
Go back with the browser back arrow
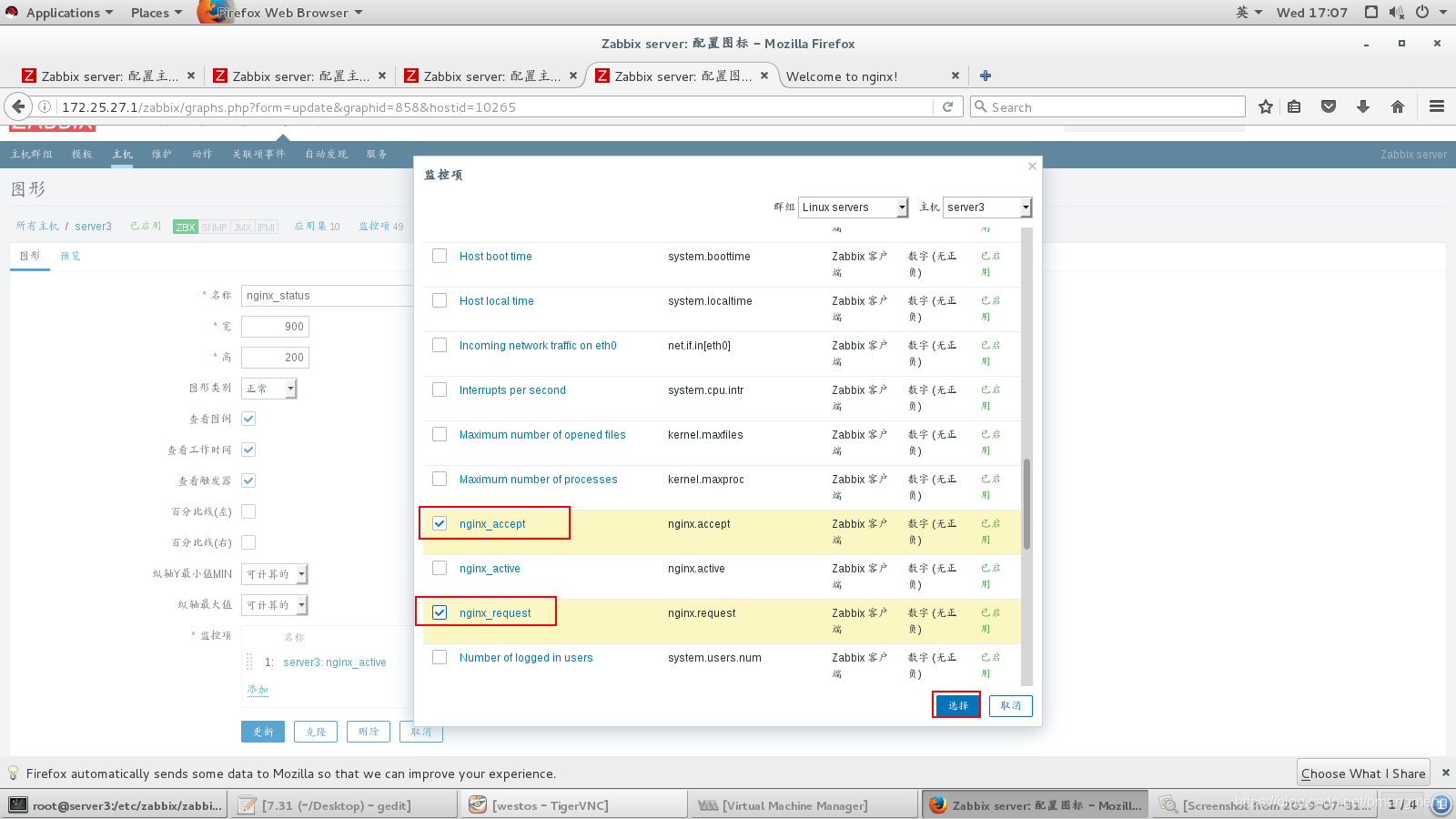18,106
